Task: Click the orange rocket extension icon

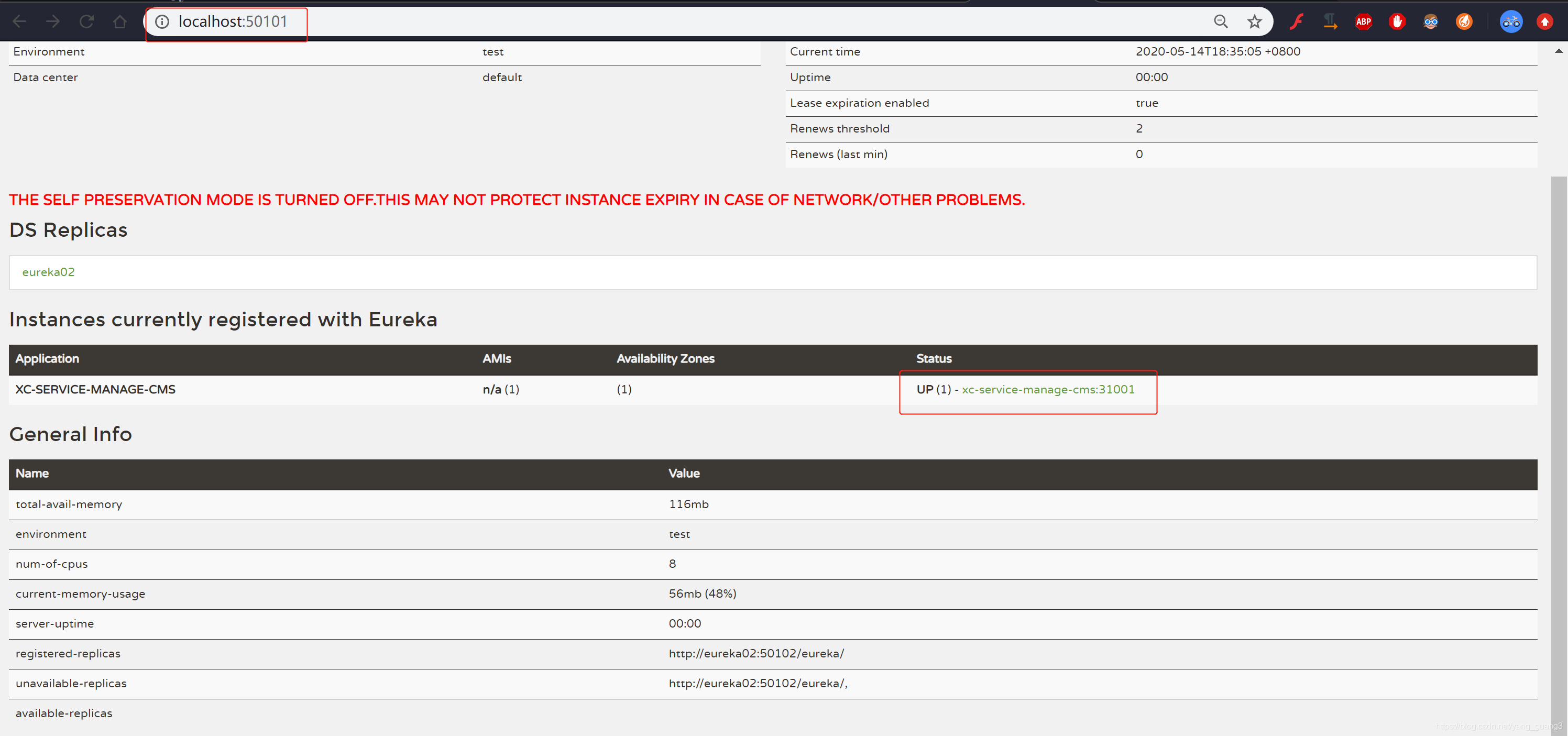Action: 1464,22
